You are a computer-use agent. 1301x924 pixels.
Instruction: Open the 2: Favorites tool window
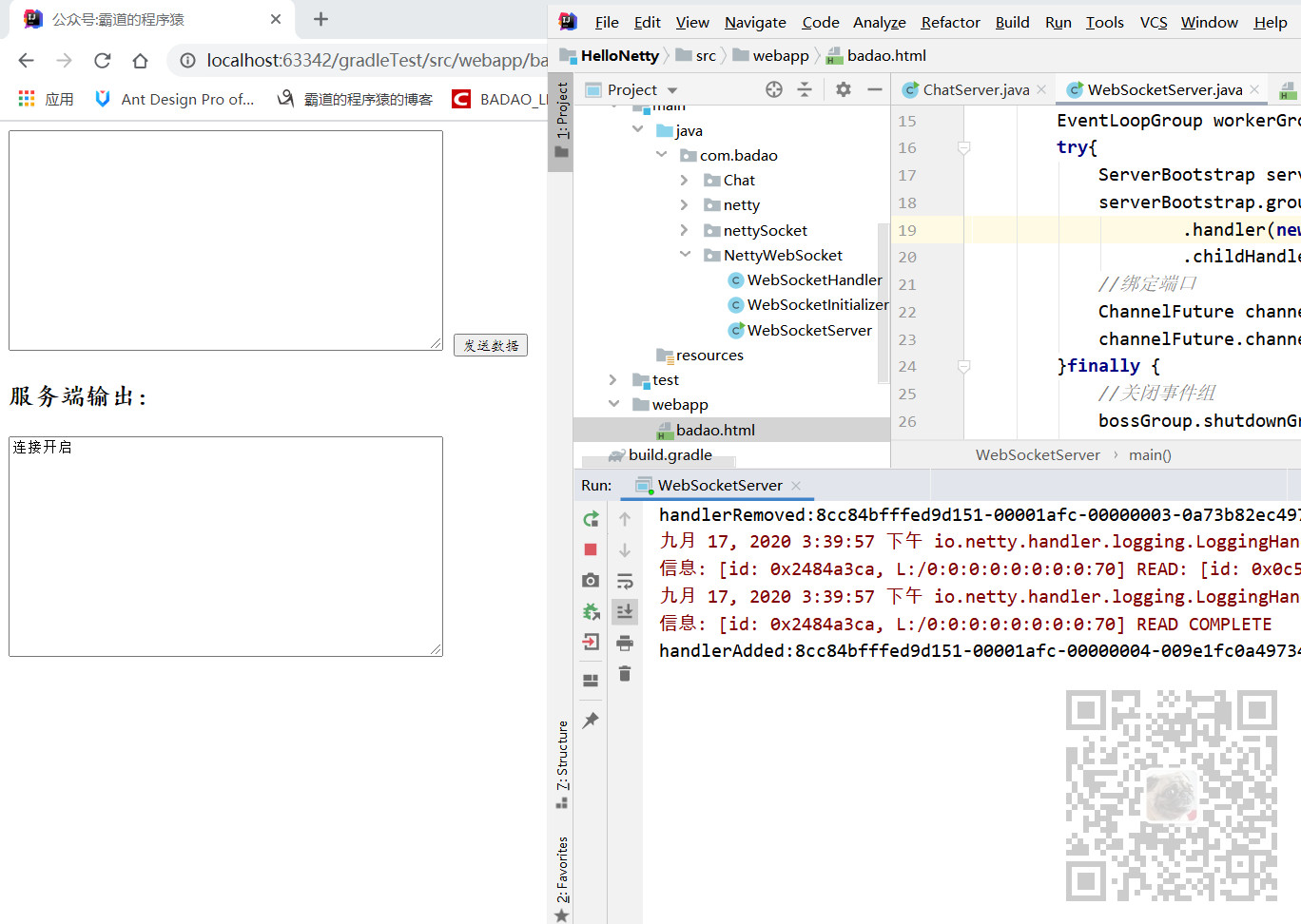[562, 878]
